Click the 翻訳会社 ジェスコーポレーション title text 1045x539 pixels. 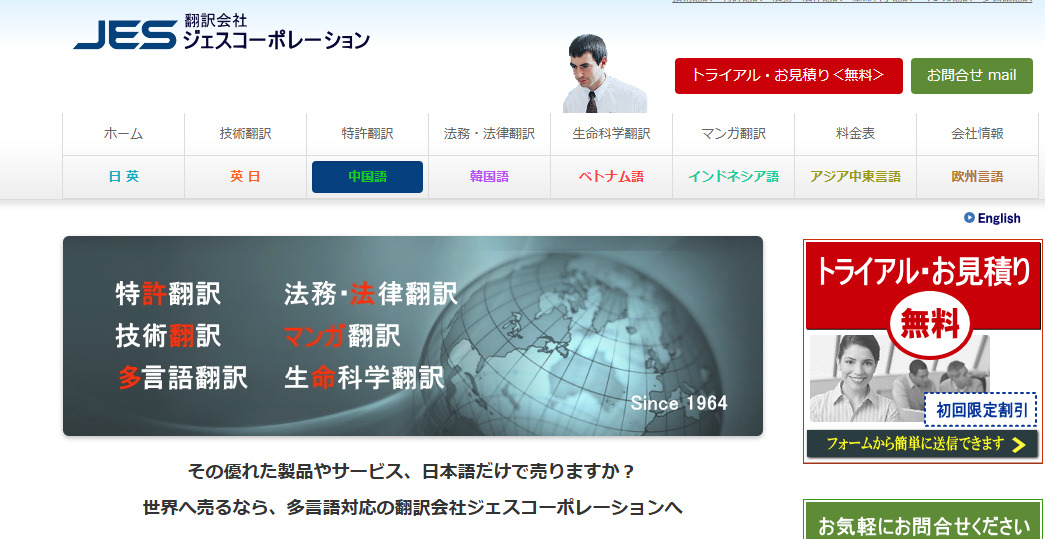(276, 32)
